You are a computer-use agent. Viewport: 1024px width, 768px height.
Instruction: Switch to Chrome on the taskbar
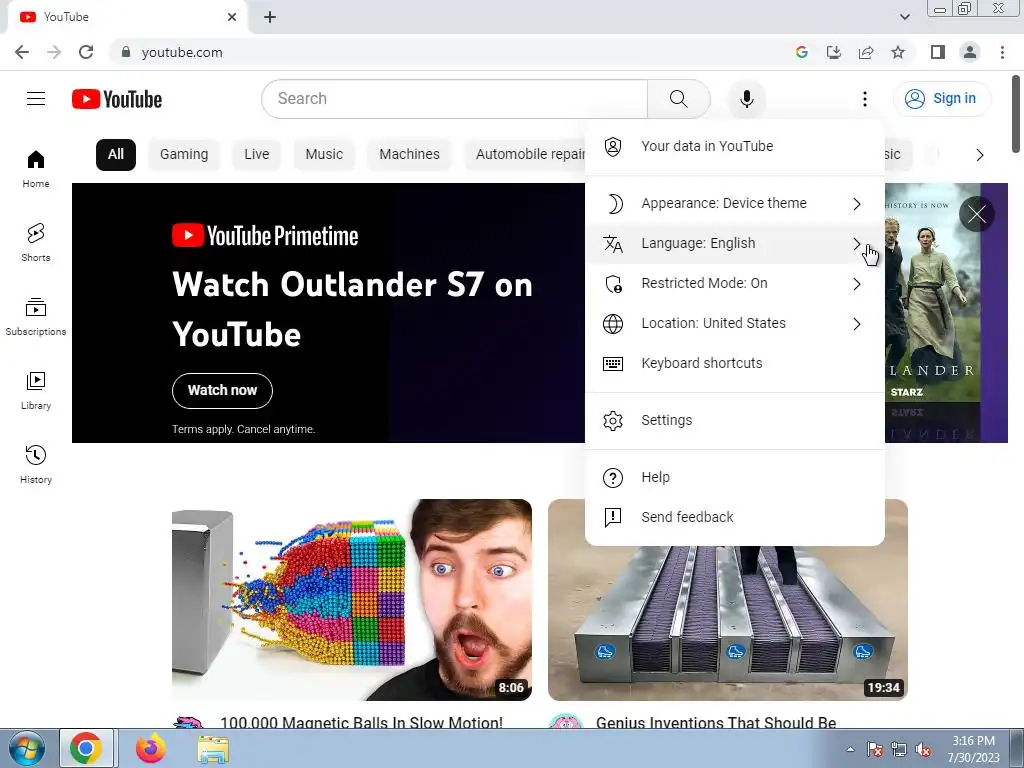pos(86,748)
